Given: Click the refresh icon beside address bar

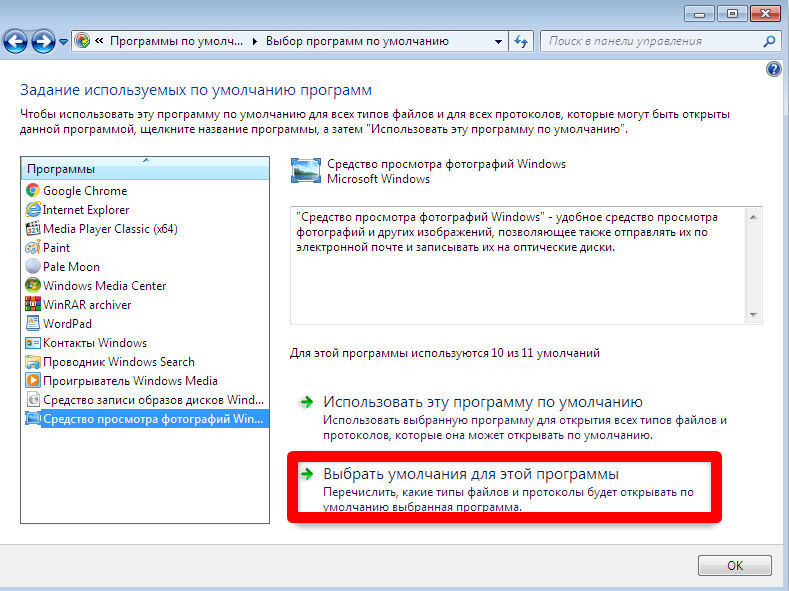Looking at the screenshot, I should coord(521,41).
